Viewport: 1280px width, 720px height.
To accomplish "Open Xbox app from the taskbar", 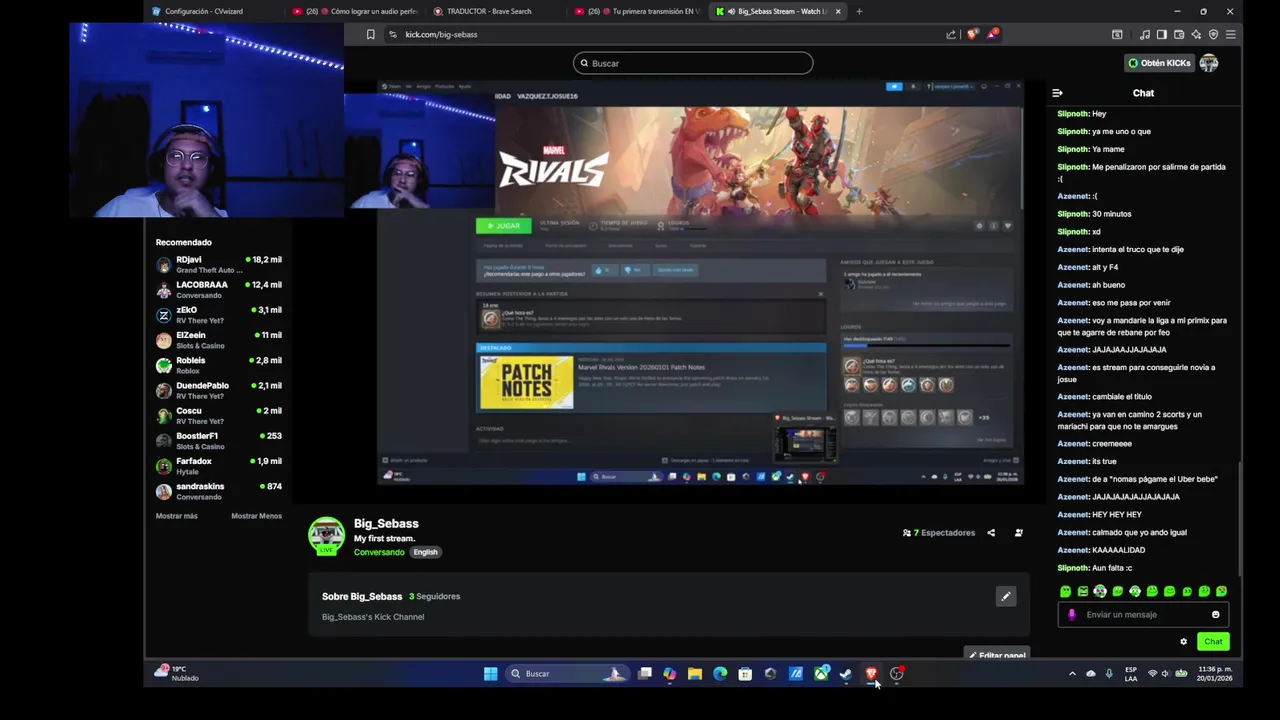I will 821,674.
